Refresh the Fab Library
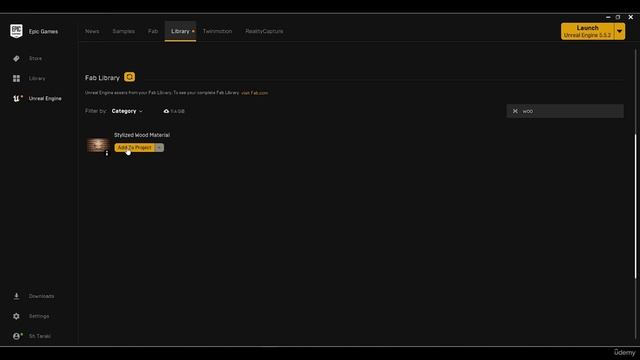 (129, 77)
